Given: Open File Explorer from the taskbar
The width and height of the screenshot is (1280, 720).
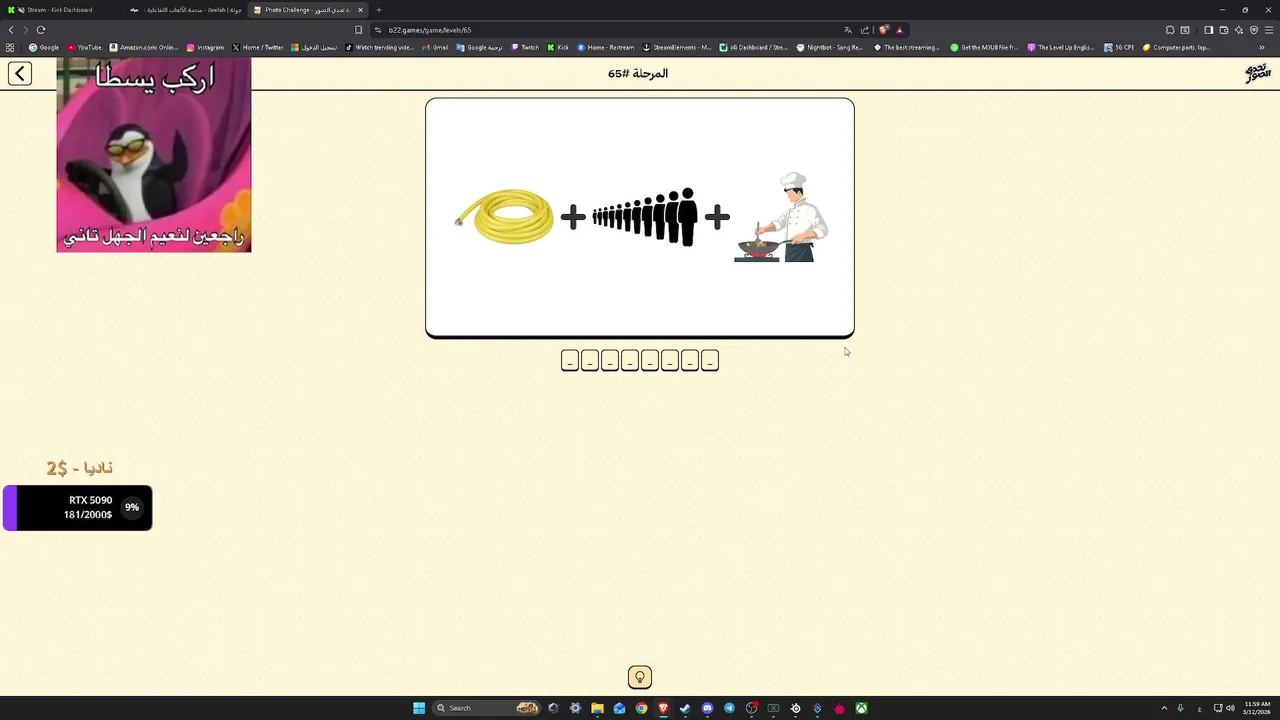Looking at the screenshot, I should (597, 708).
